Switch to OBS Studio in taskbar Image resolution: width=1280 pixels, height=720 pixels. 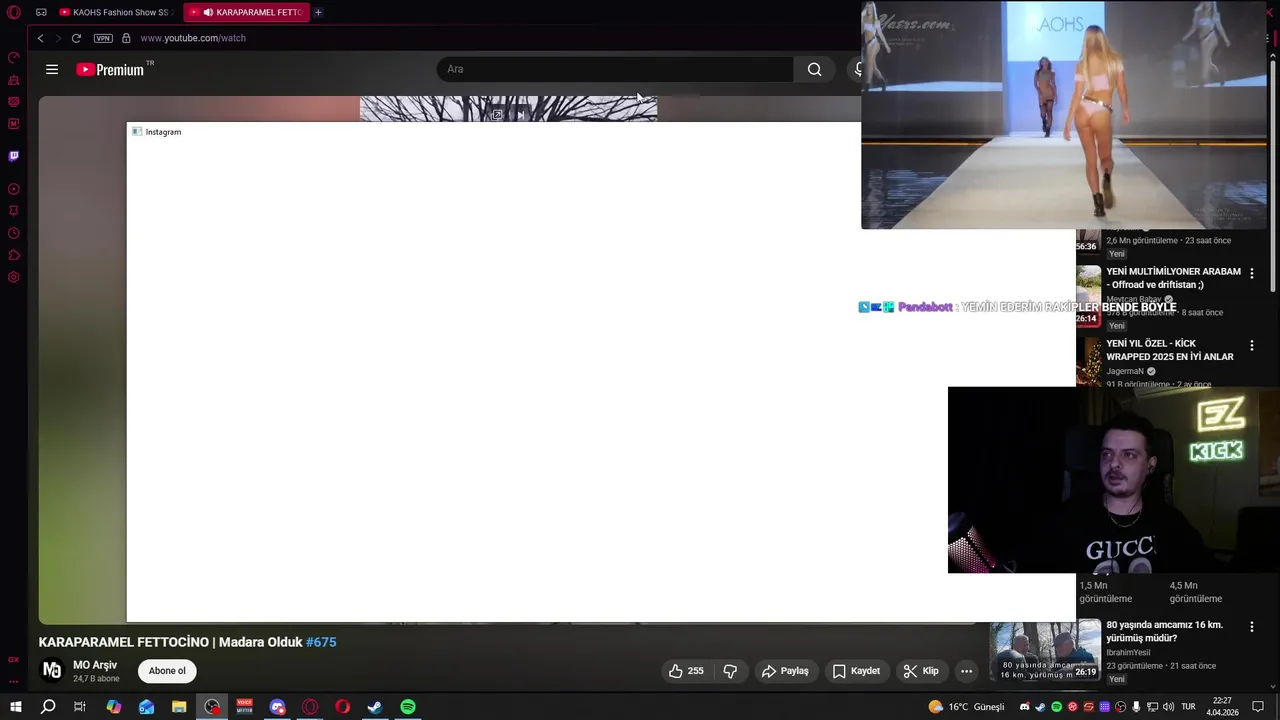click(212, 707)
